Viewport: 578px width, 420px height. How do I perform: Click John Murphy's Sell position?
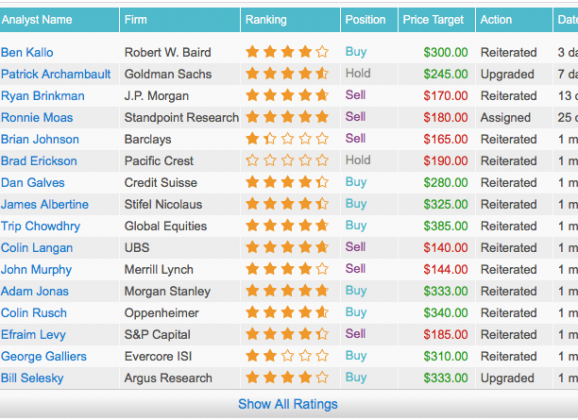tap(355, 269)
